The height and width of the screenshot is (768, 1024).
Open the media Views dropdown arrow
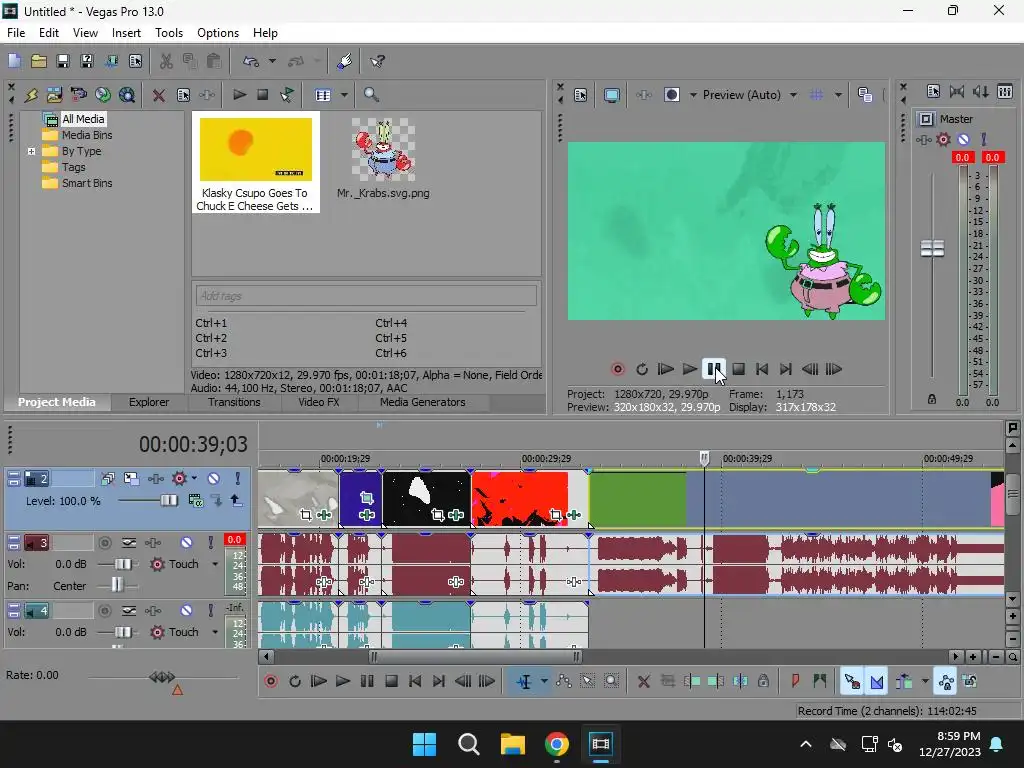[x=344, y=95]
